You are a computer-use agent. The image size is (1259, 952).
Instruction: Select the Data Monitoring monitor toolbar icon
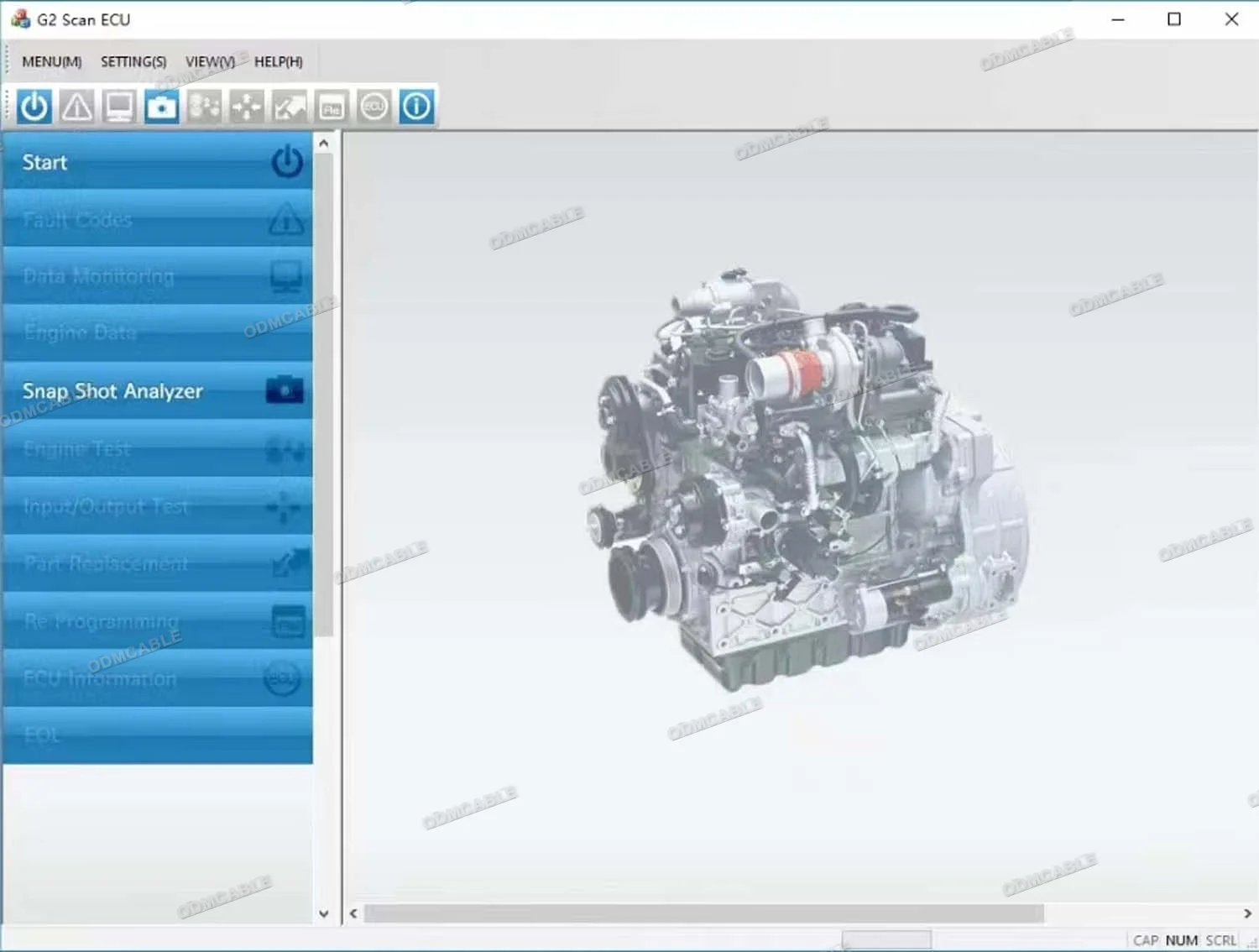[119, 107]
